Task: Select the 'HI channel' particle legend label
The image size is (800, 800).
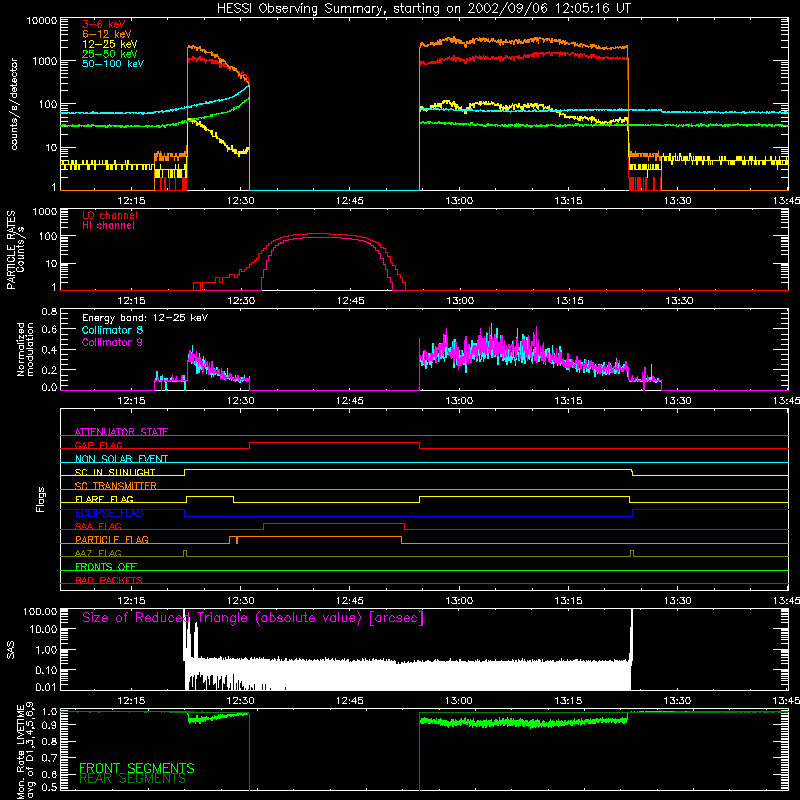Action: [109, 226]
